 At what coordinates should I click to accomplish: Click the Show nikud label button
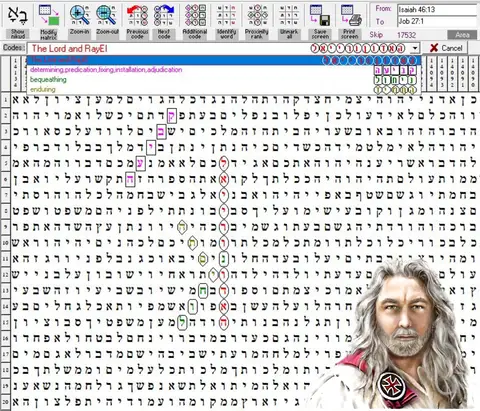[x=18, y=34]
